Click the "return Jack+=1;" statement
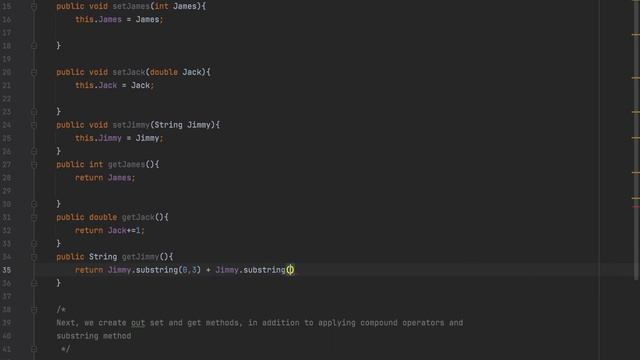The height and width of the screenshot is (360, 640). pyautogui.click(x=110, y=231)
